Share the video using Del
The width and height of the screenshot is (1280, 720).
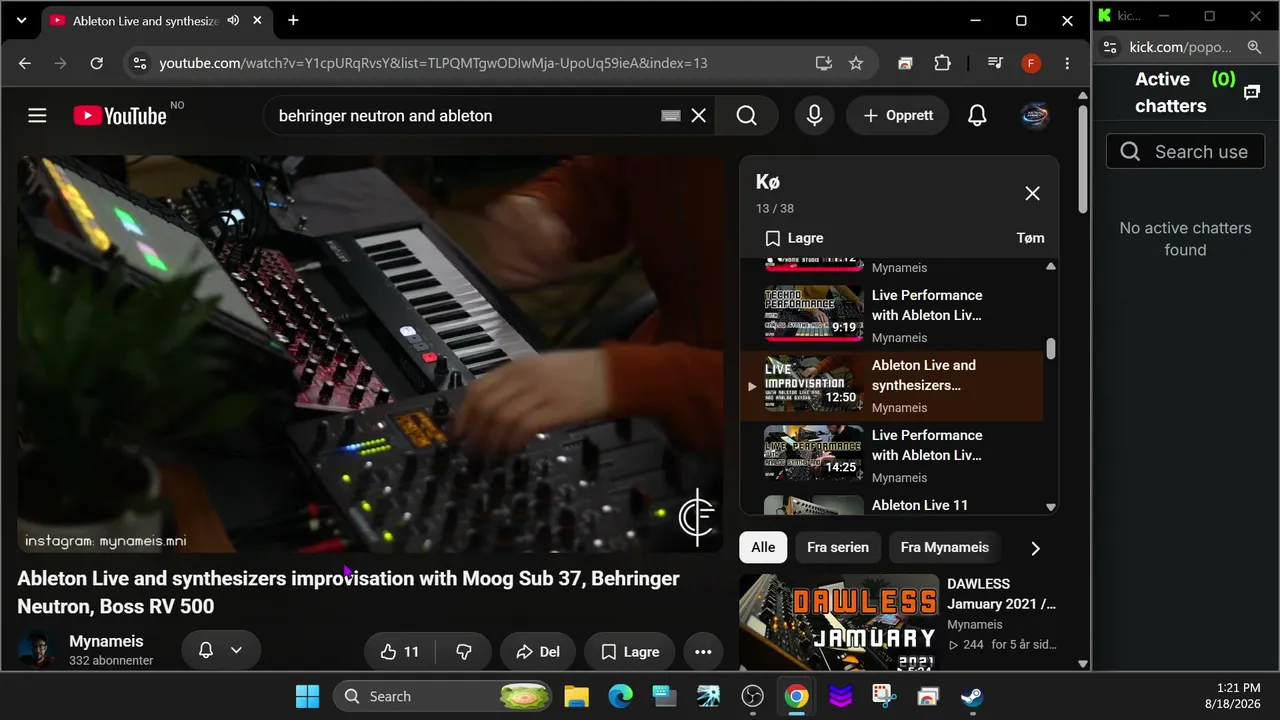[538, 652]
